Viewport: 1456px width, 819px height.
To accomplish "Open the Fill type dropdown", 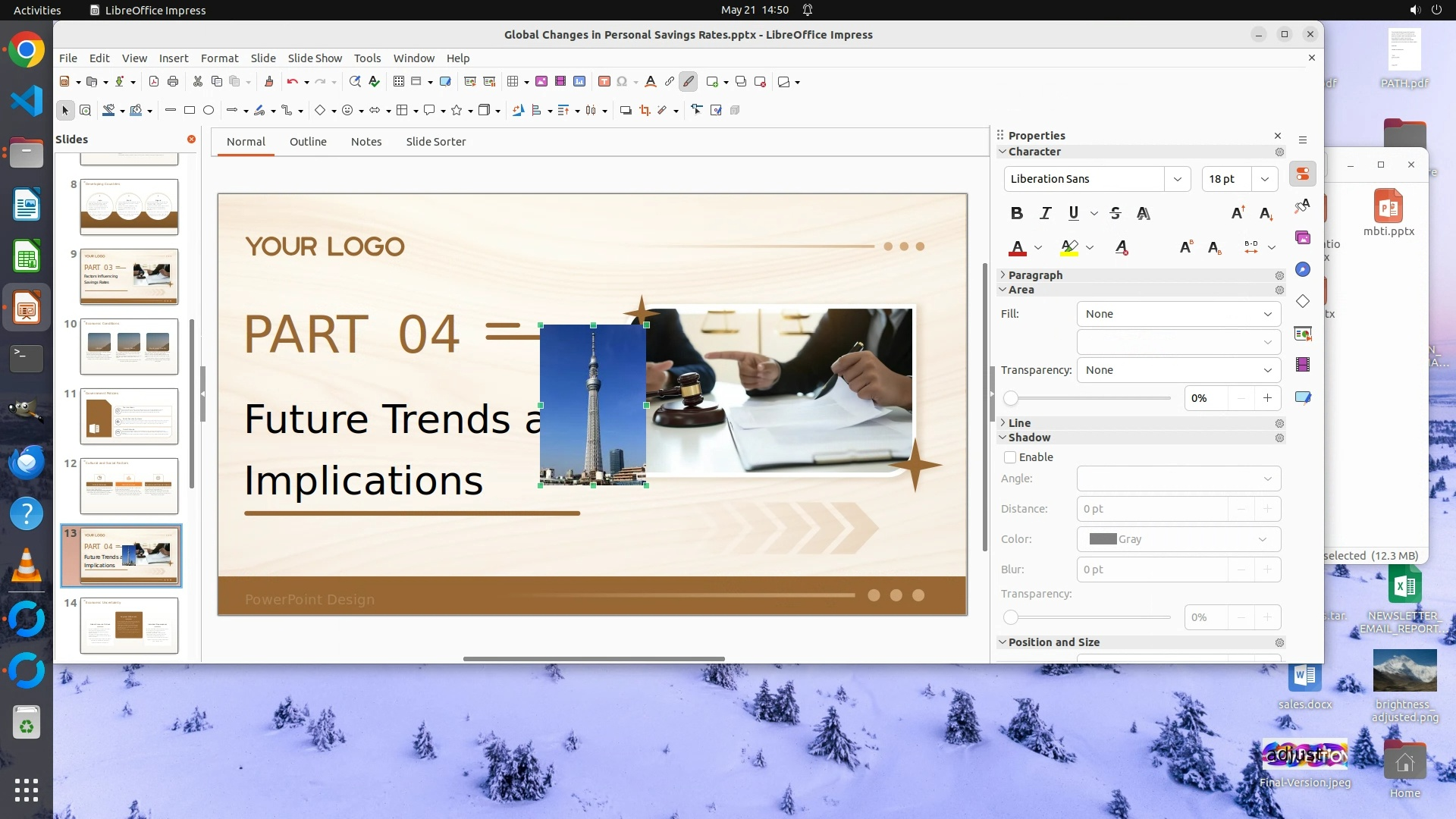I will (1178, 314).
